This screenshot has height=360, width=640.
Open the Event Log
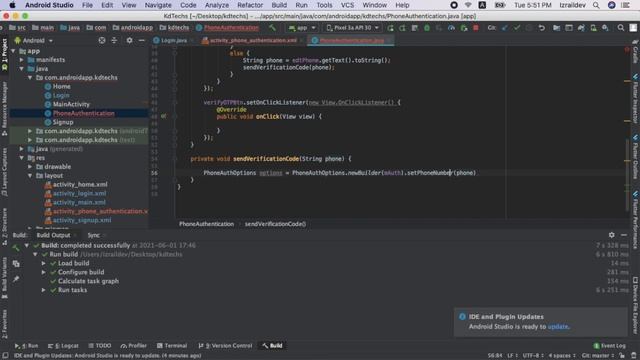[609, 346]
